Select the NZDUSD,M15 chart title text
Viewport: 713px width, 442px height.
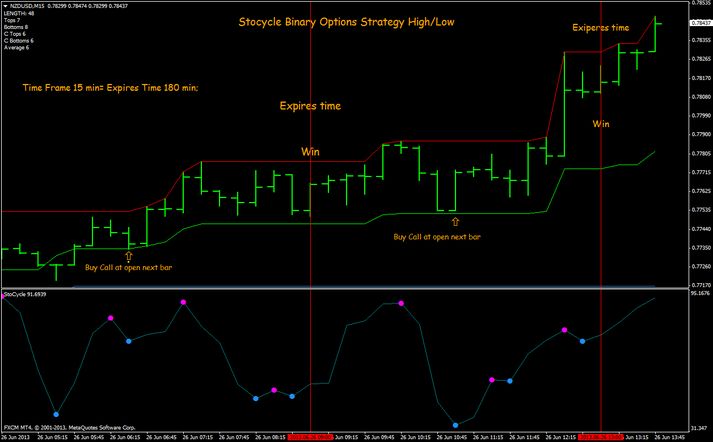(x=69, y=6)
